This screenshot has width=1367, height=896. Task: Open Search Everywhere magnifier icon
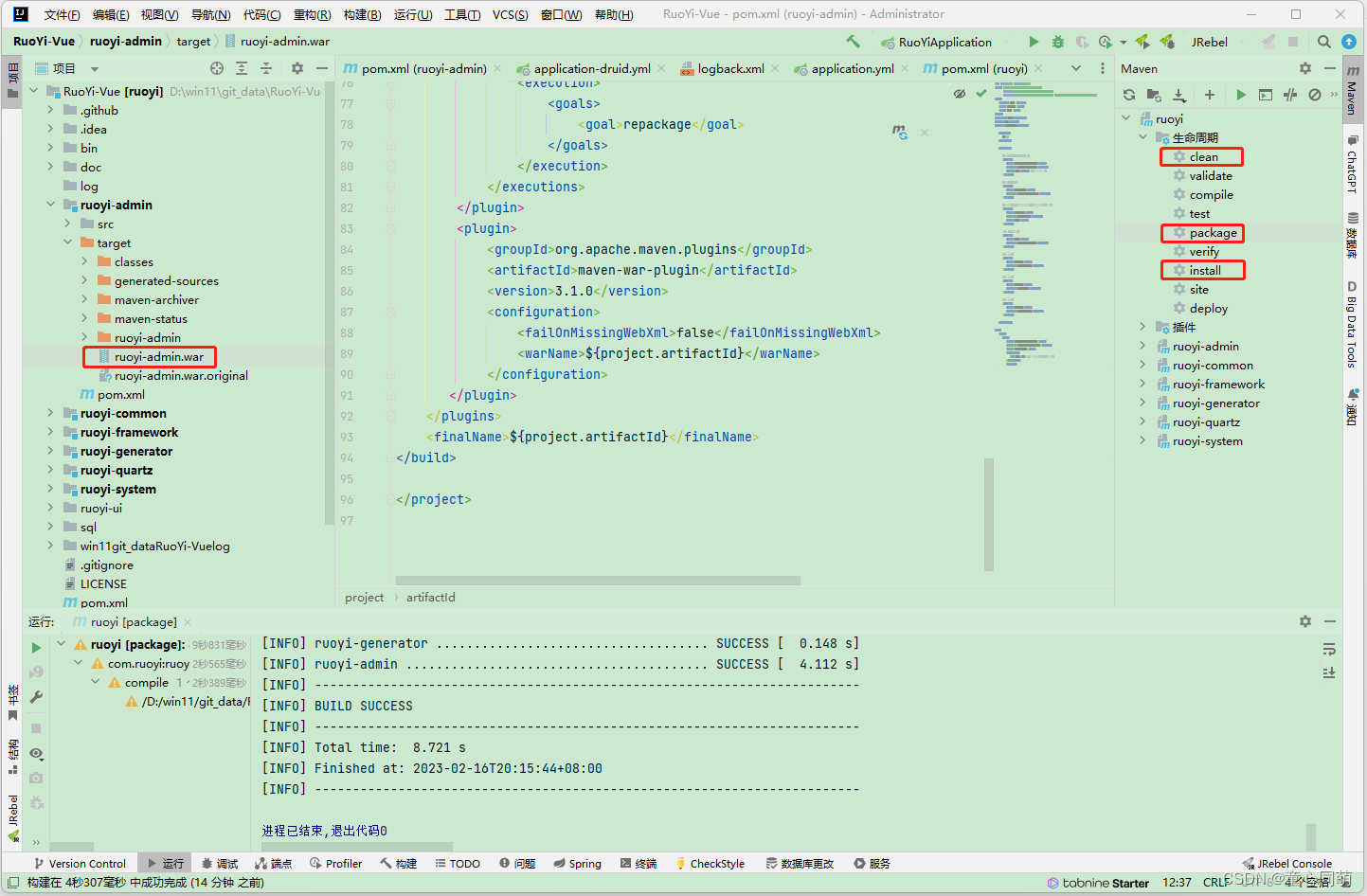tap(1324, 42)
